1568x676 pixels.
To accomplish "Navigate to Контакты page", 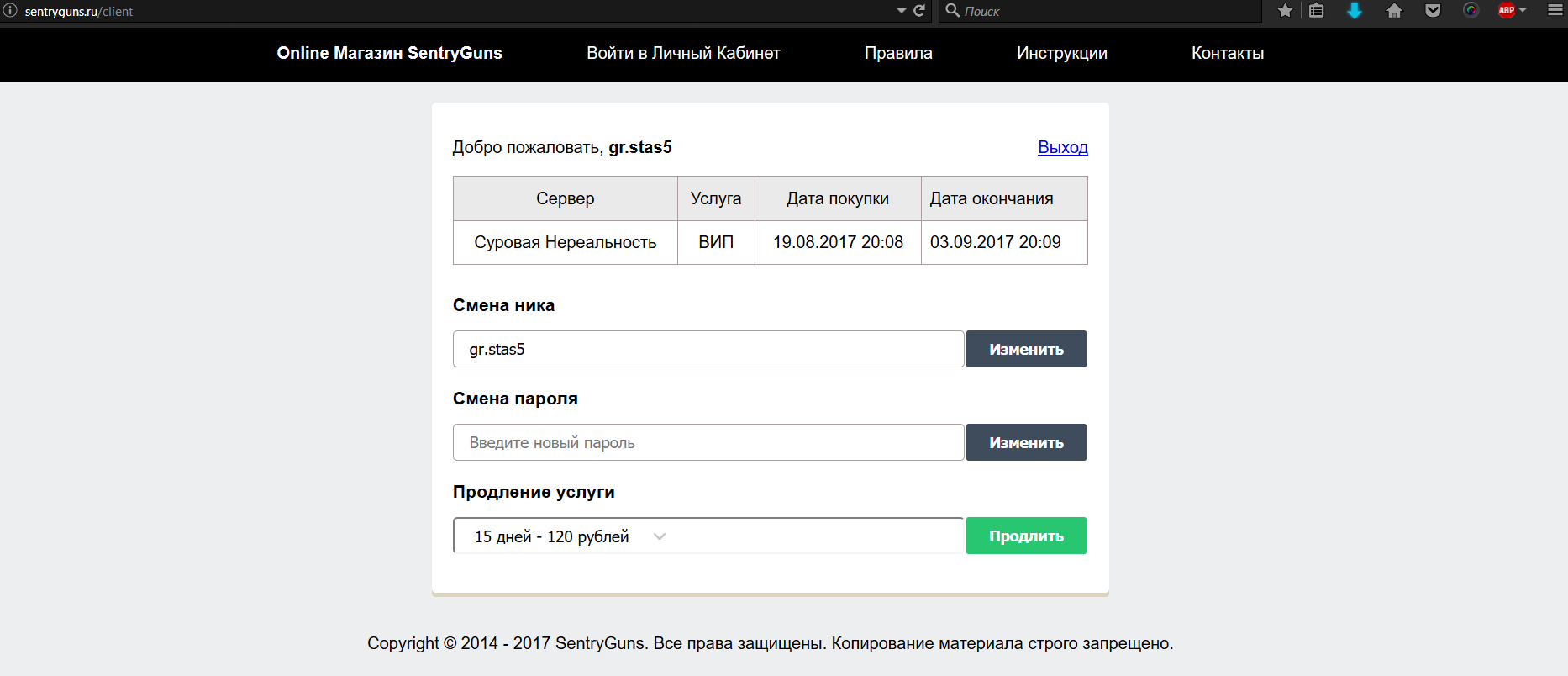I will point(1228,53).
